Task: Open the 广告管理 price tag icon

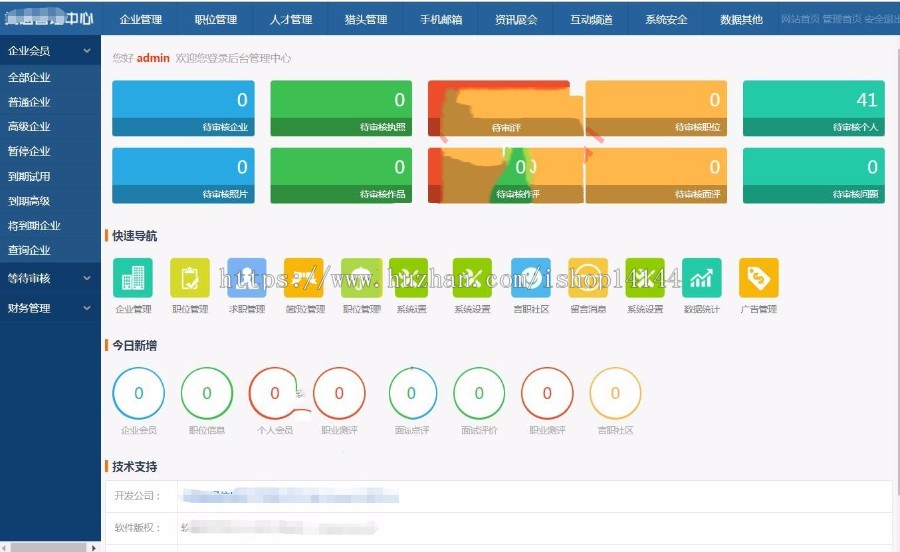Action: (x=759, y=278)
